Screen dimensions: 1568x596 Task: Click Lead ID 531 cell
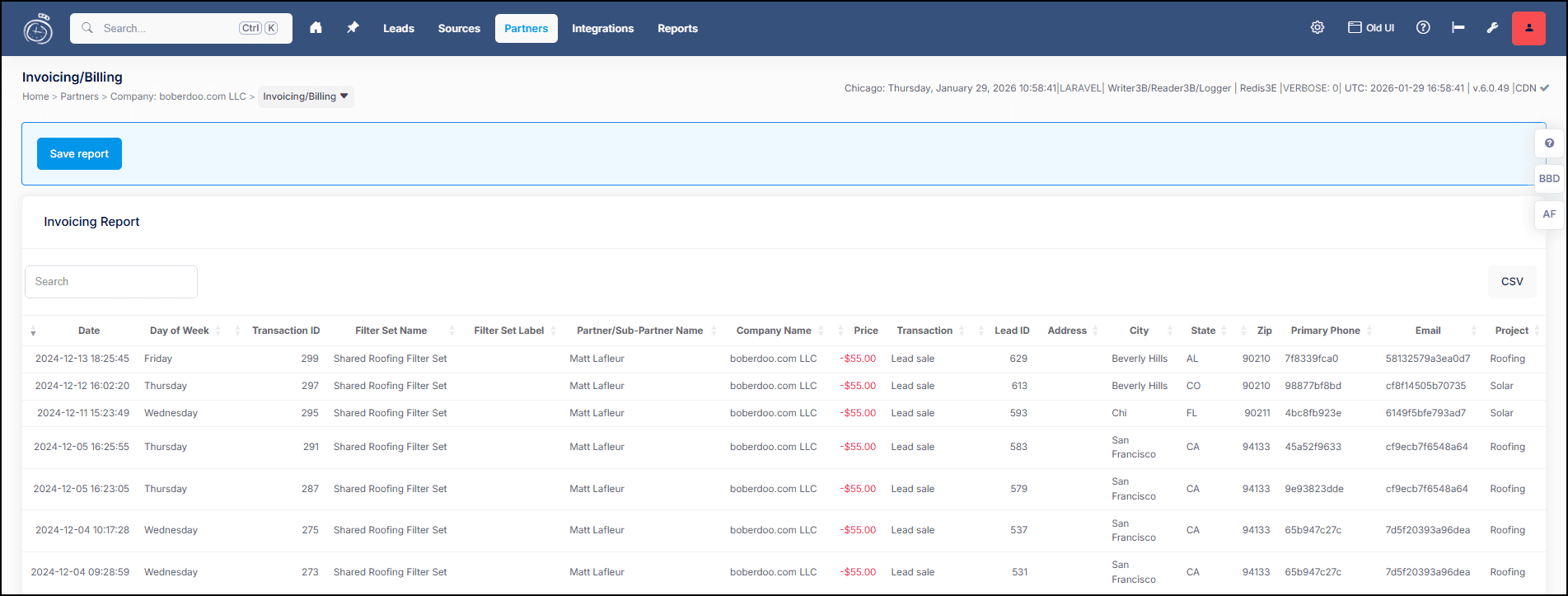(1019, 572)
